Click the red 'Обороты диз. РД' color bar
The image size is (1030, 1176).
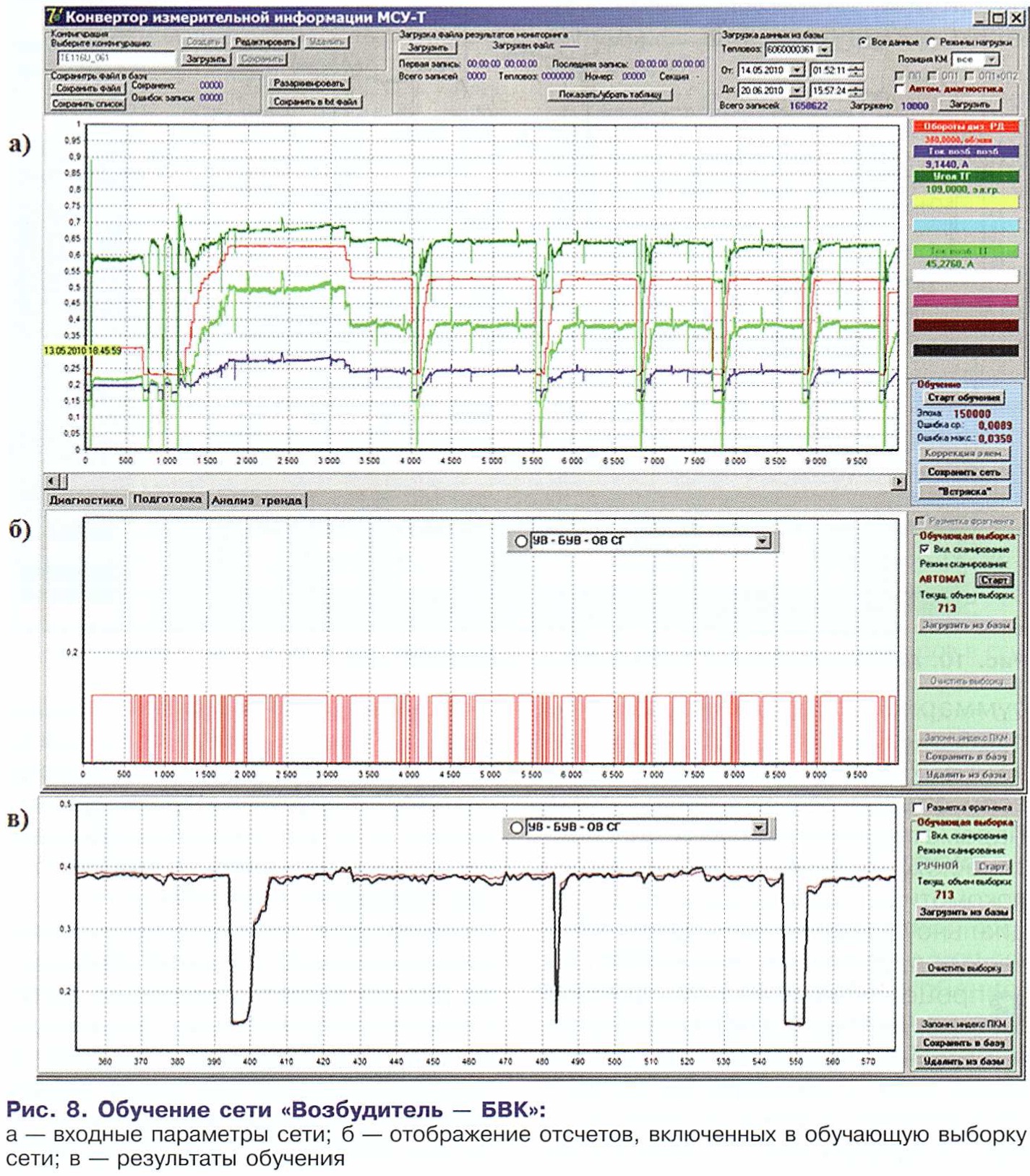(x=965, y=126)
